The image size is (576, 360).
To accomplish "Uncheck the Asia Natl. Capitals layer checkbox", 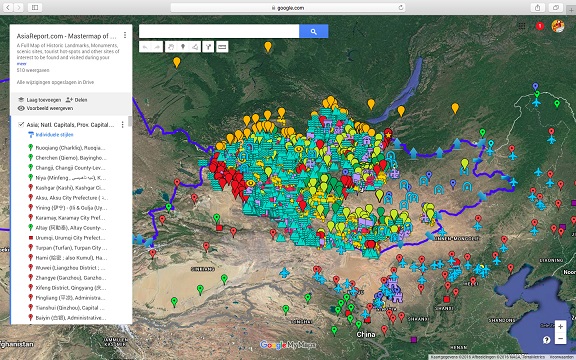I will tap(21, 125).
